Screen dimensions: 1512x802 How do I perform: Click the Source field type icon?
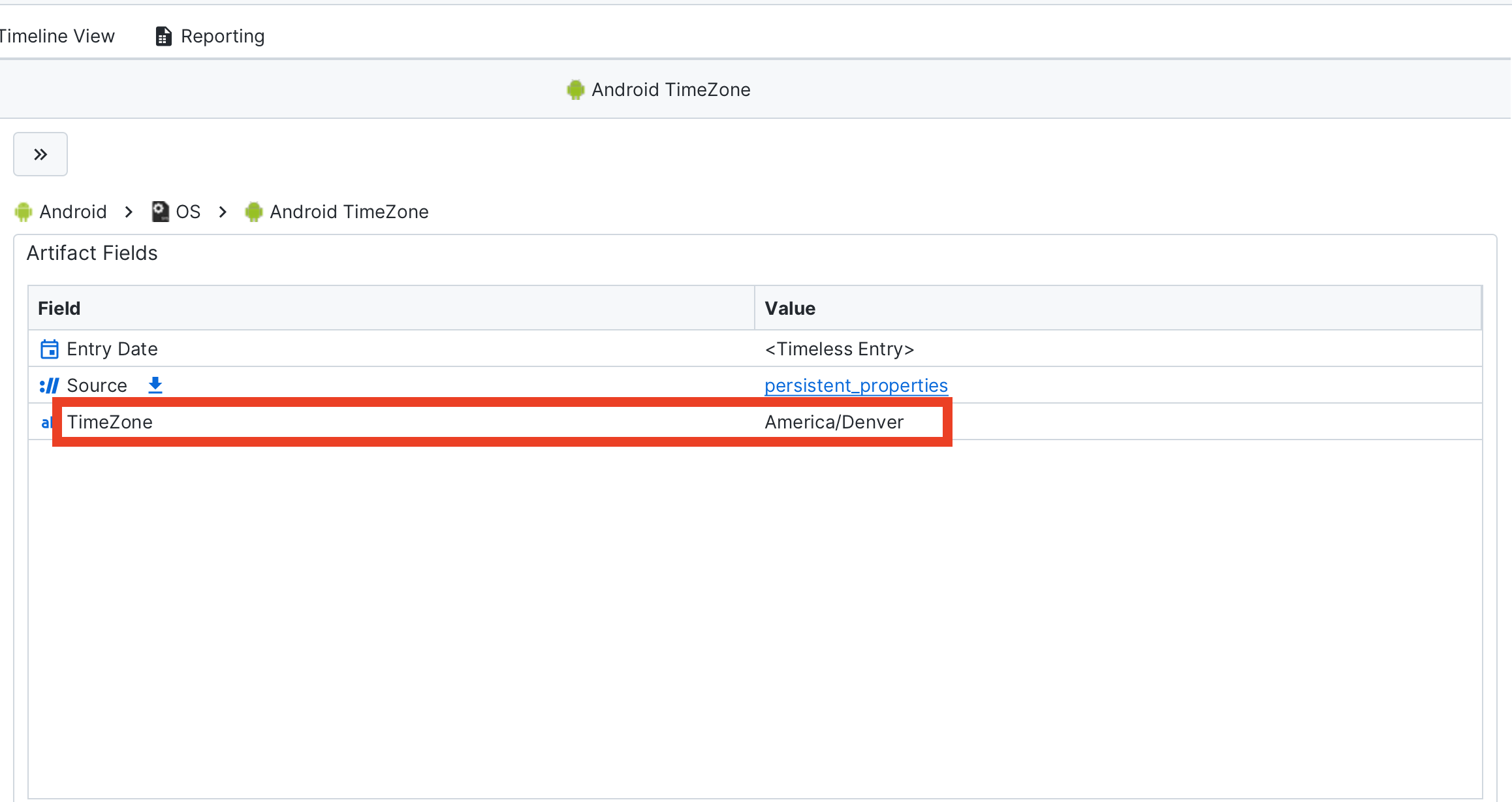tap(50, 386)
